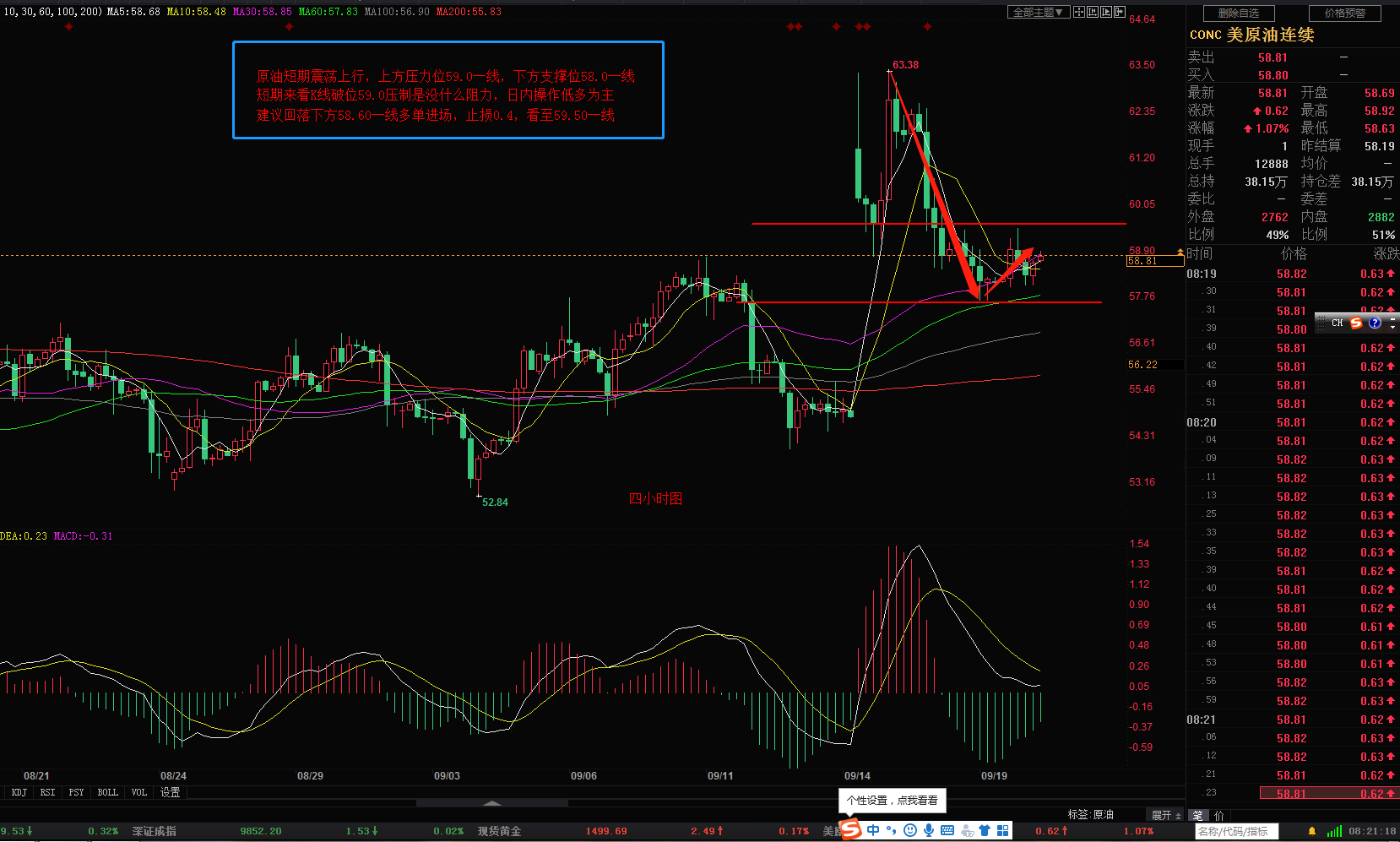Screen dimensions: 1400x842
Task: Click the MACD:-0.31 indicator label
Action: [x=83, y=536]
